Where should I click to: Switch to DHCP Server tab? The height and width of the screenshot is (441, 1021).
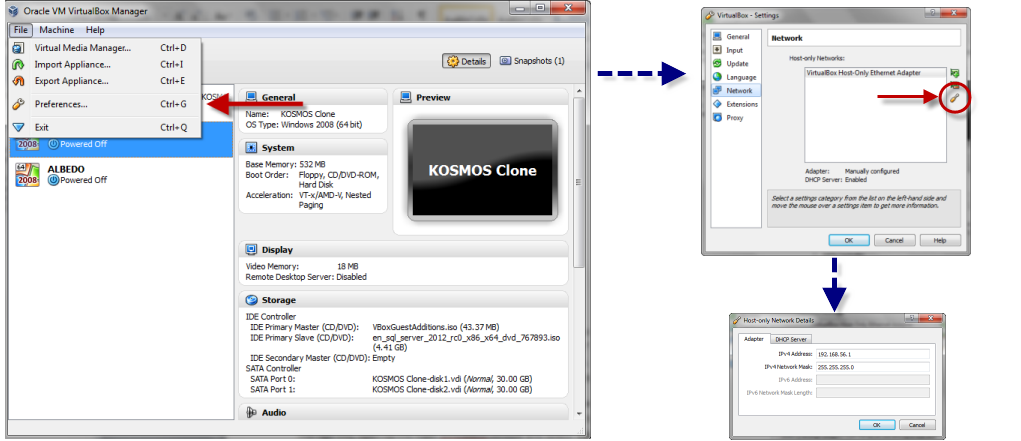pos(790,339)
